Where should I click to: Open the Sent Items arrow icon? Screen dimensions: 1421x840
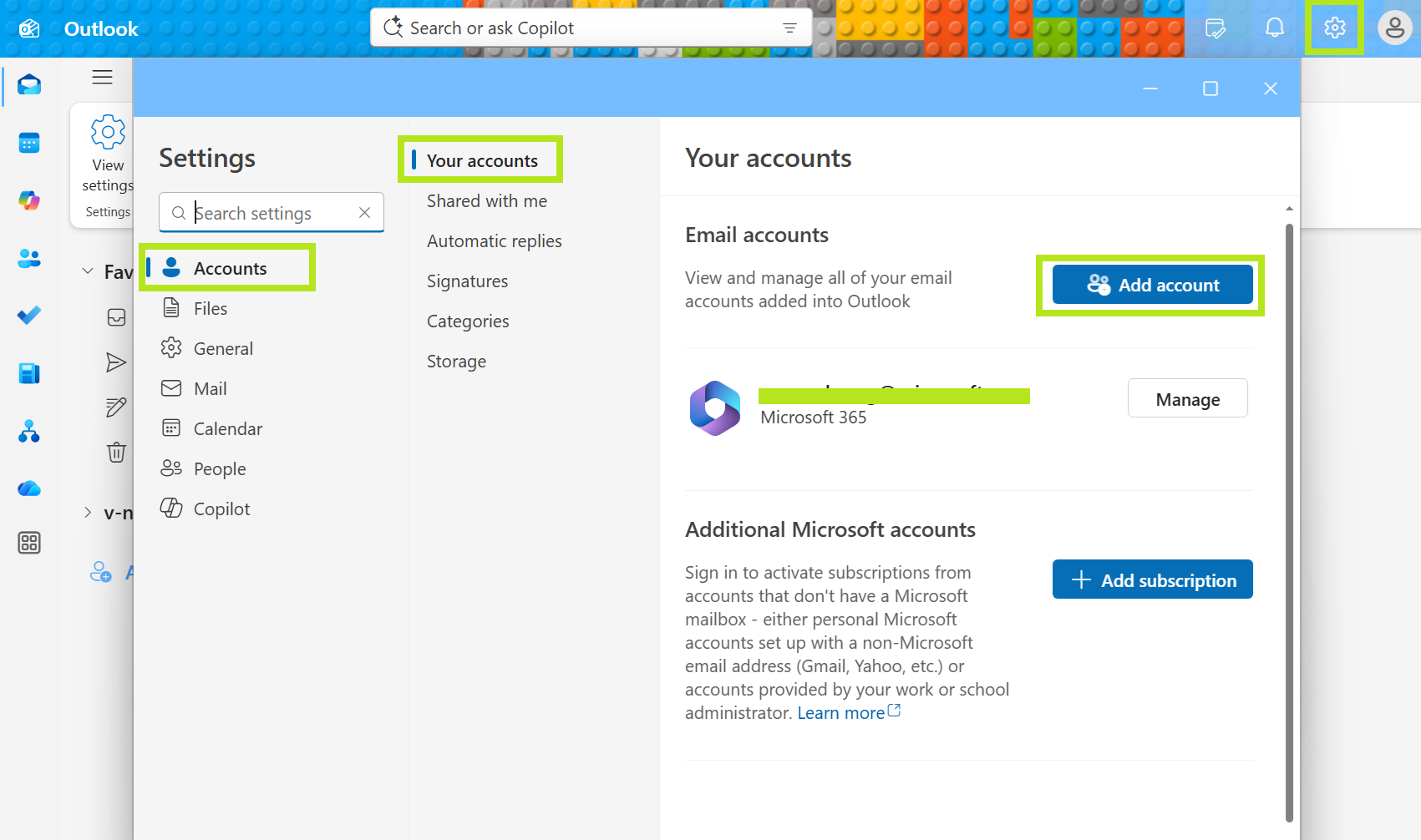(116, 362)
